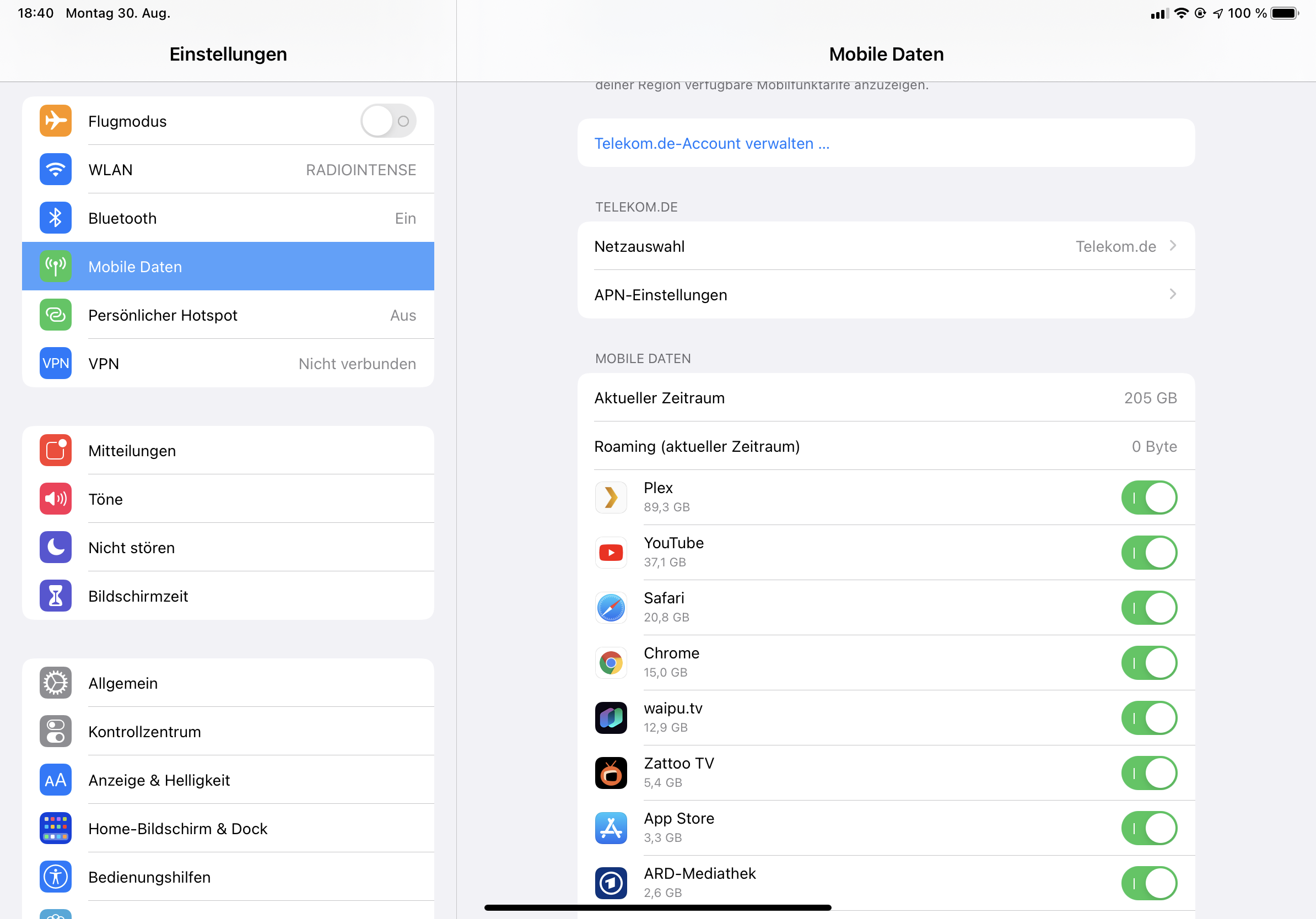Tap the Bildschirmzeit hourglass icon
1316x919 pixels.
pyautogui.click(x=56, y=596)
